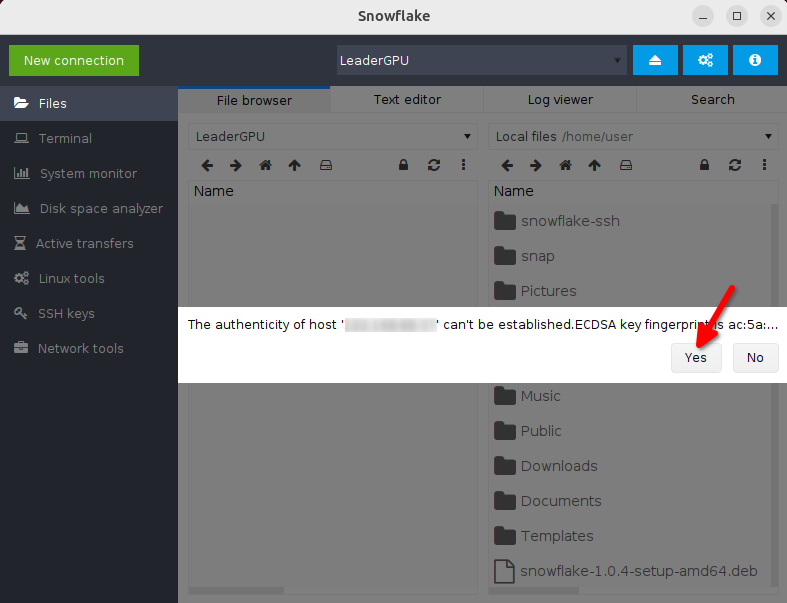Select Files in the sidebar
The height and width of the screenshot is (603, 787).
pos(89,103)
